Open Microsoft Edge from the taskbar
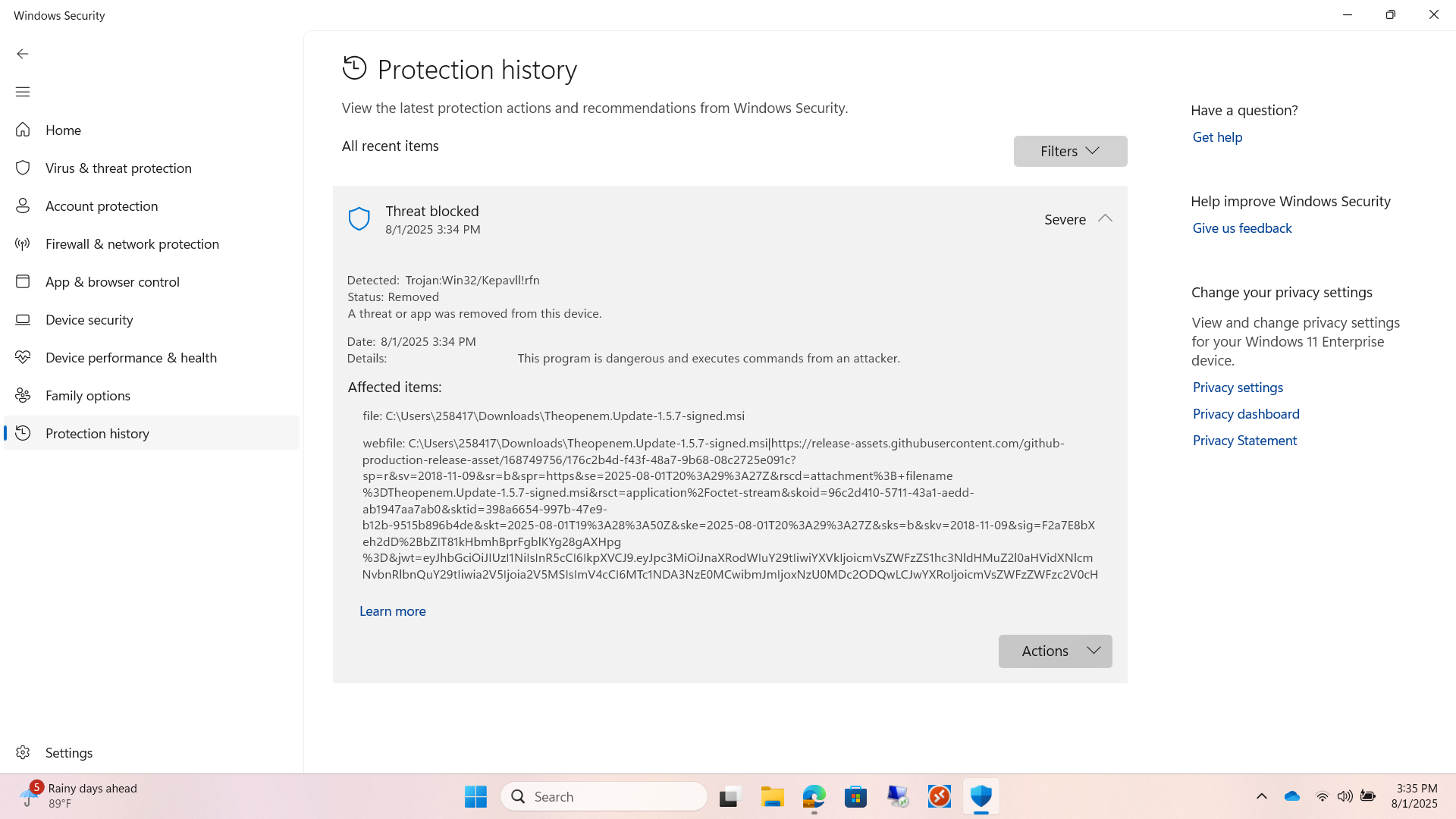1456x819 pixels. coord(814,796)
